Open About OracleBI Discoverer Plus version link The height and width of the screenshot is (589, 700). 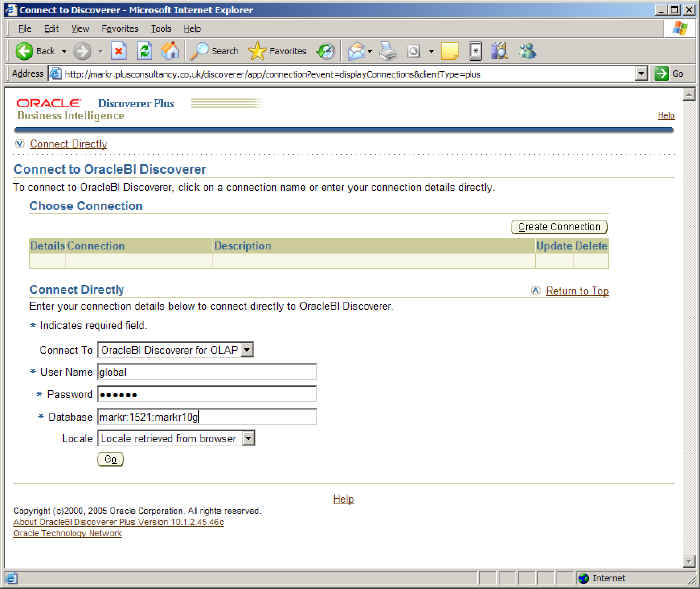pos(118,522)
